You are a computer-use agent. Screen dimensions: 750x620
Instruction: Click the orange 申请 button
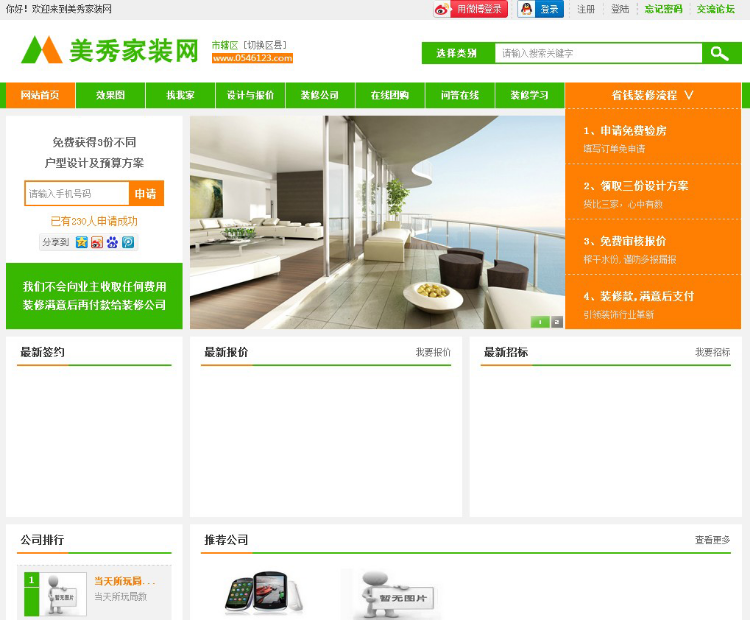click(x=146, y=193)
